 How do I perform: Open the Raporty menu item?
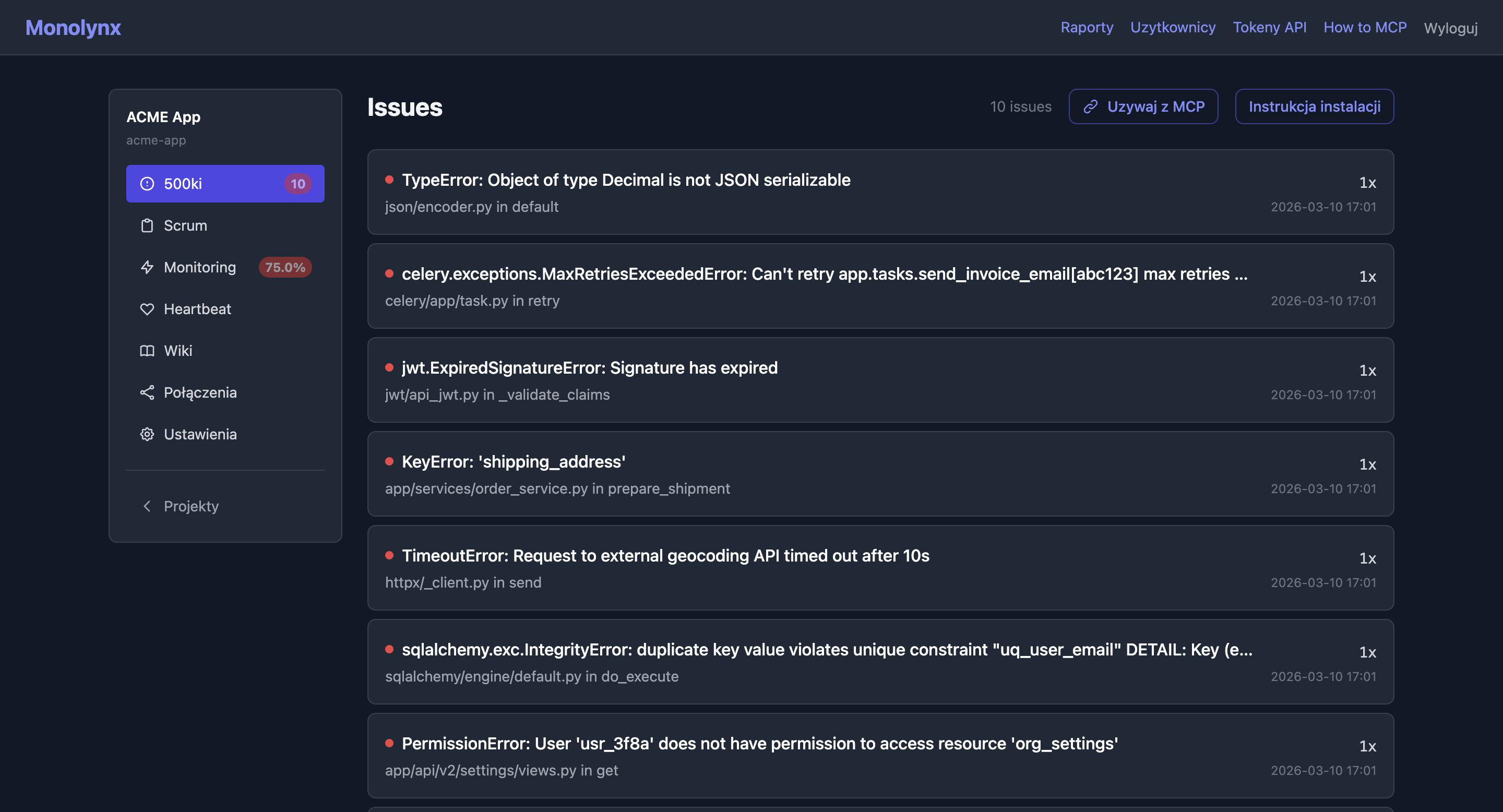click(1087, 27)
